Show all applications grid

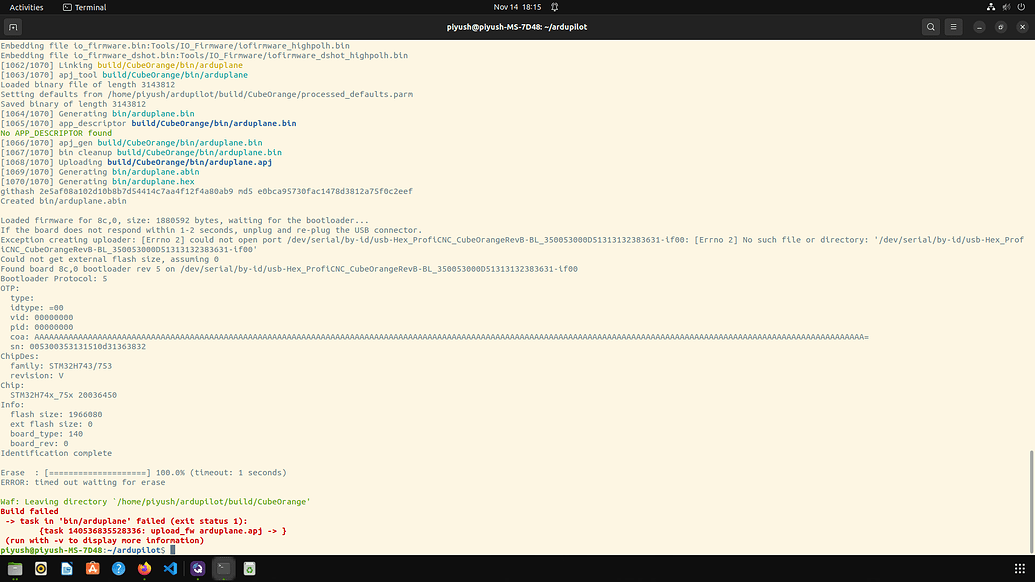[1019, 568]
